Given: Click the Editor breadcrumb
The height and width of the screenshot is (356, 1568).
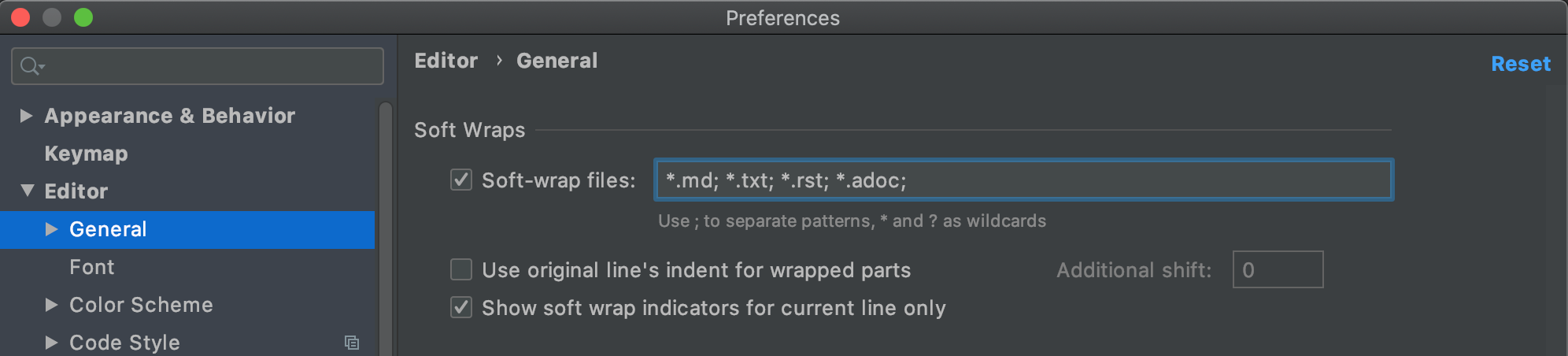Looking at the screenshot, I should (446, 61).
